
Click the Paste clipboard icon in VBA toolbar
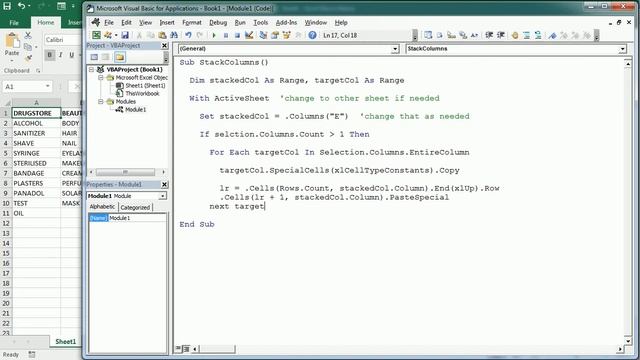(x=162, y=35)
